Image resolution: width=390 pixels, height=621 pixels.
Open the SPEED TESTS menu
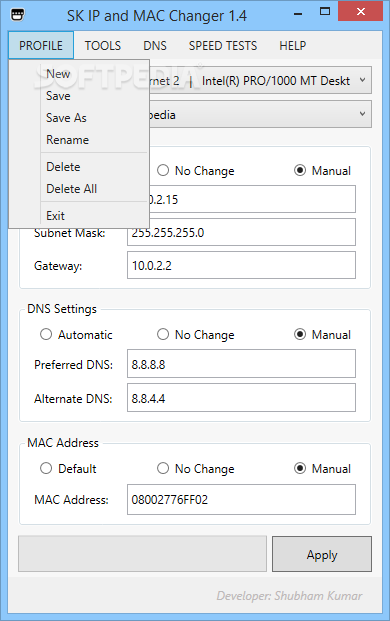(223, 46)
